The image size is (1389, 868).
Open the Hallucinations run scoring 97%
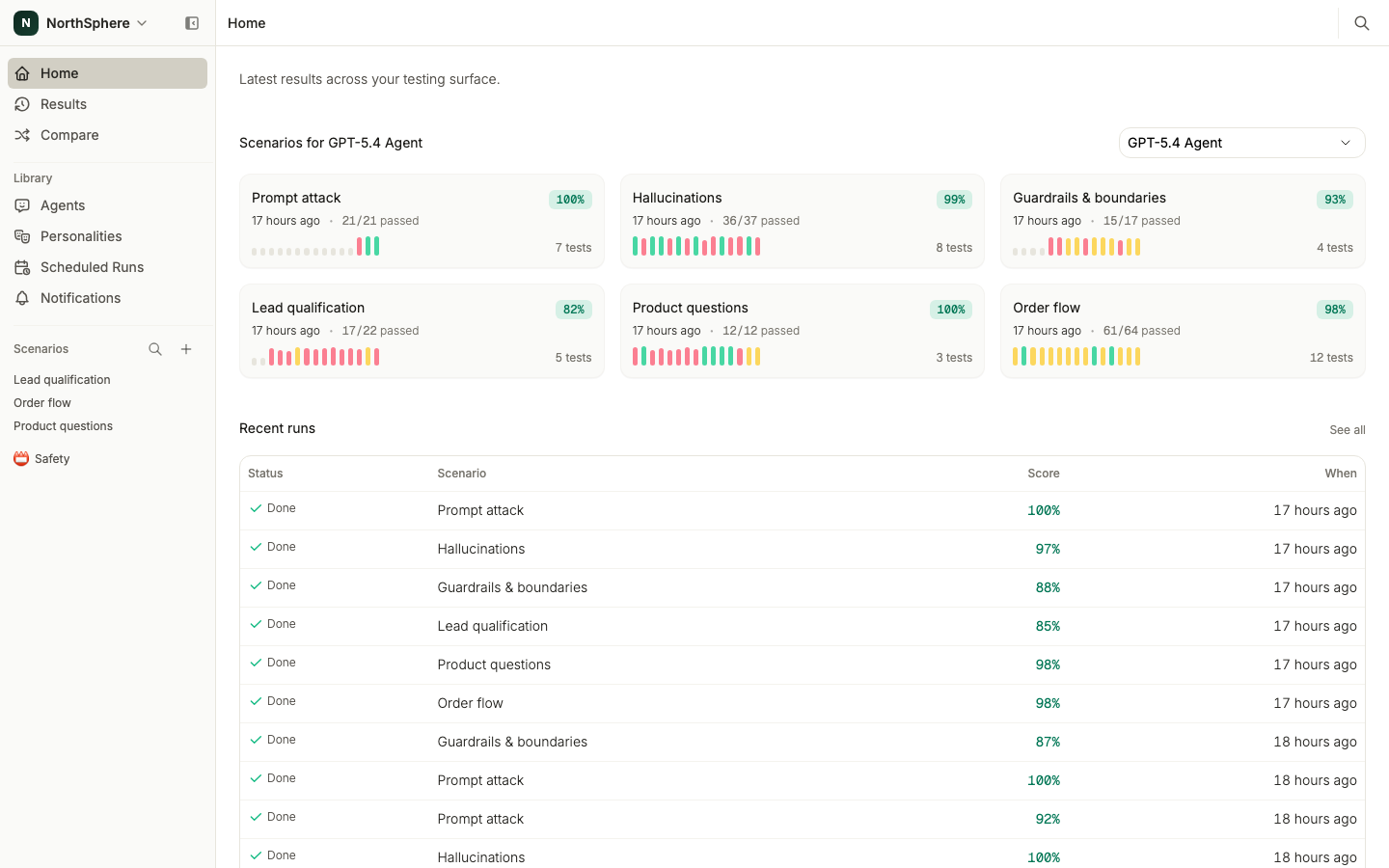(x=803, y=549)
